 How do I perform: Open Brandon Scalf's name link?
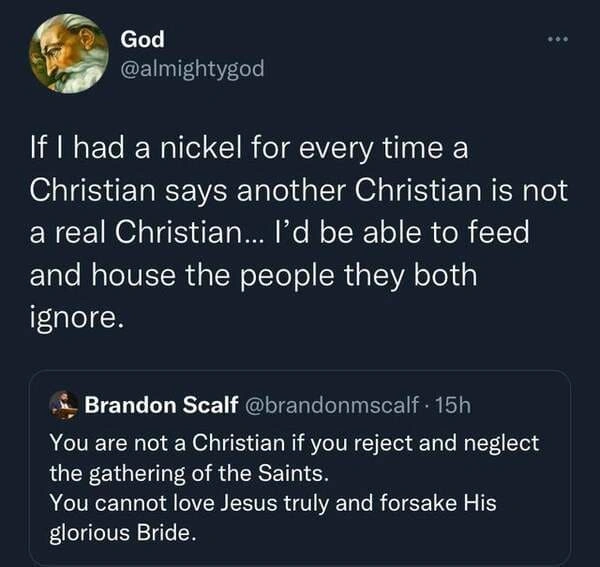[x=158, y=405]
